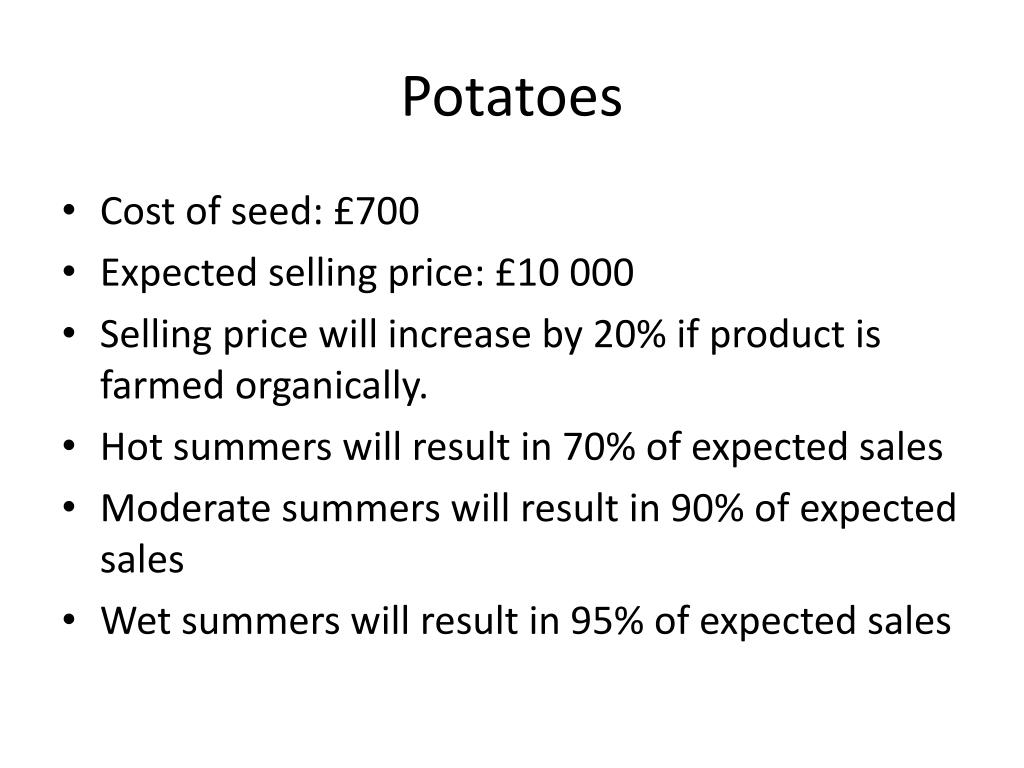Click the bullet before Selling price will increase
This screenshot has height=768, width=1024.
coord(70,334)
